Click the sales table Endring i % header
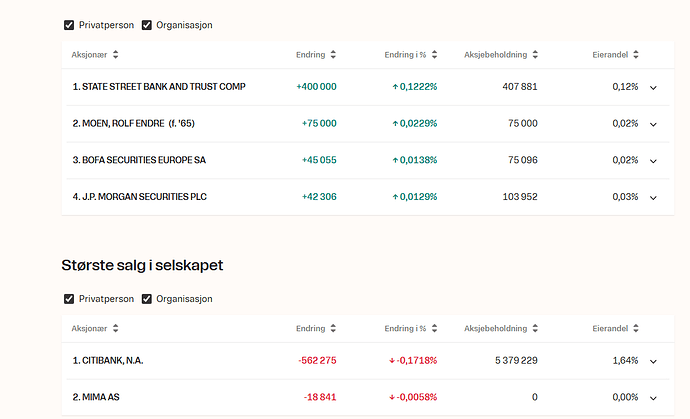 405,328
